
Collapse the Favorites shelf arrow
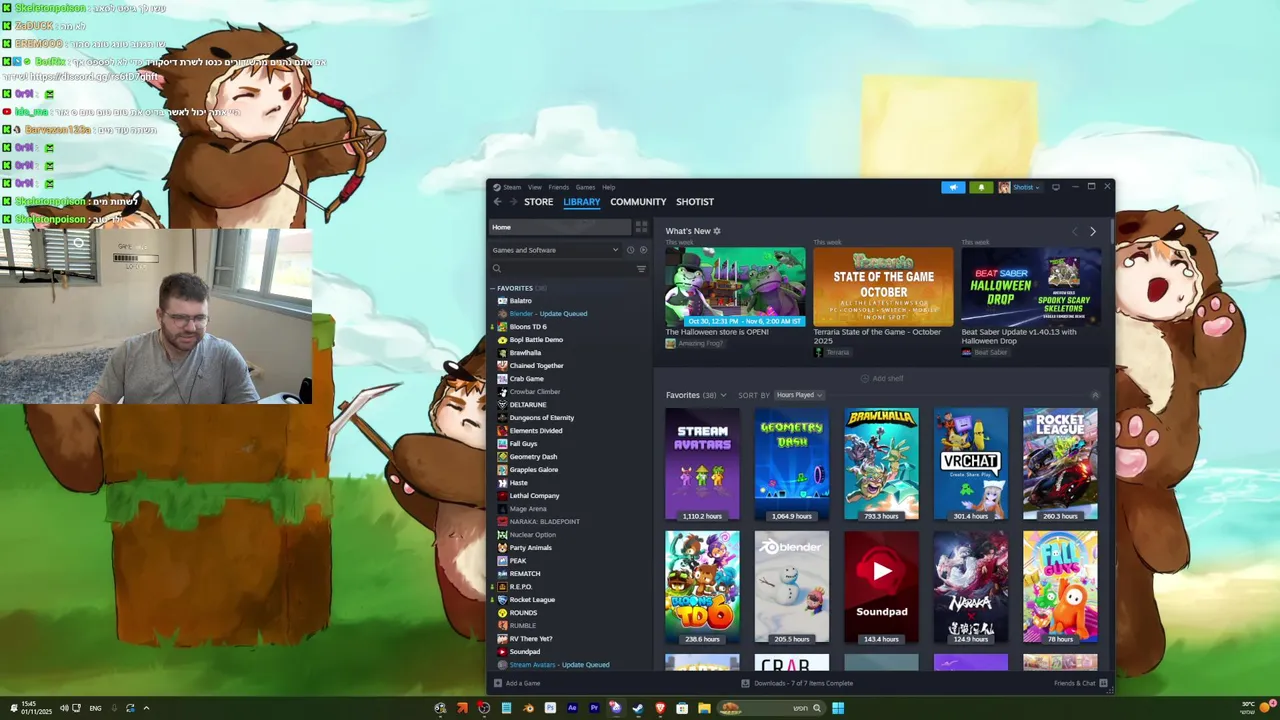1095,395
